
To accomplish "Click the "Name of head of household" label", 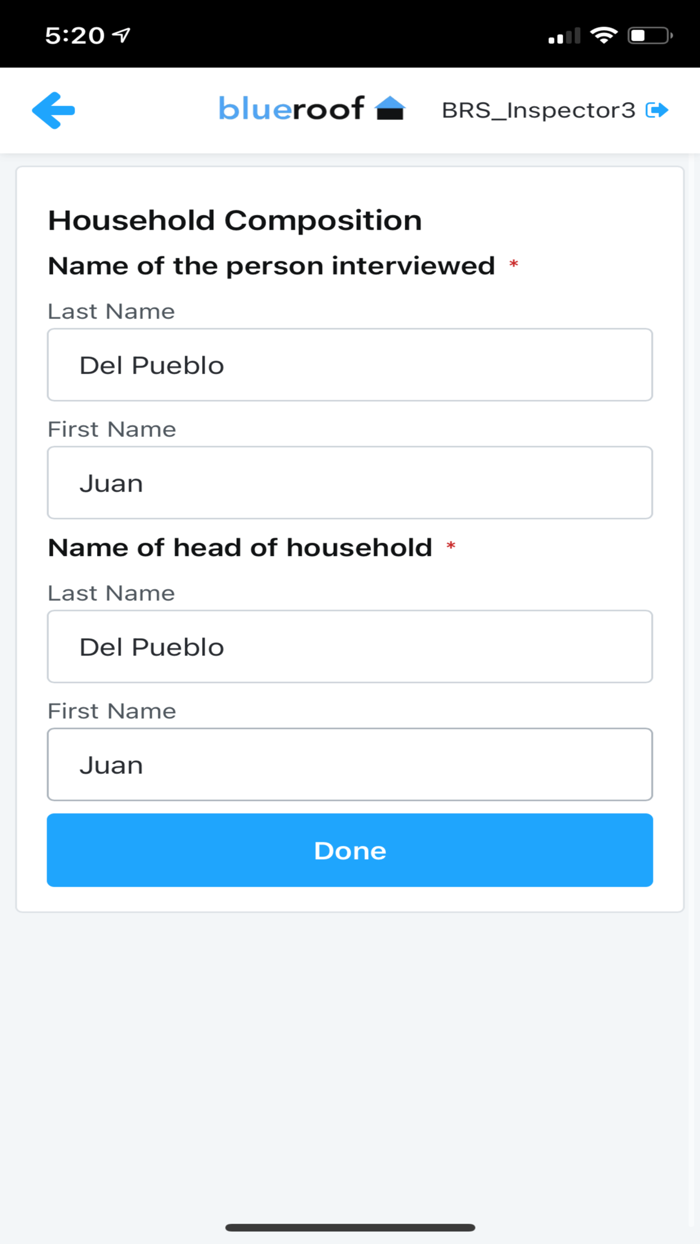I will tap(240, 548).
